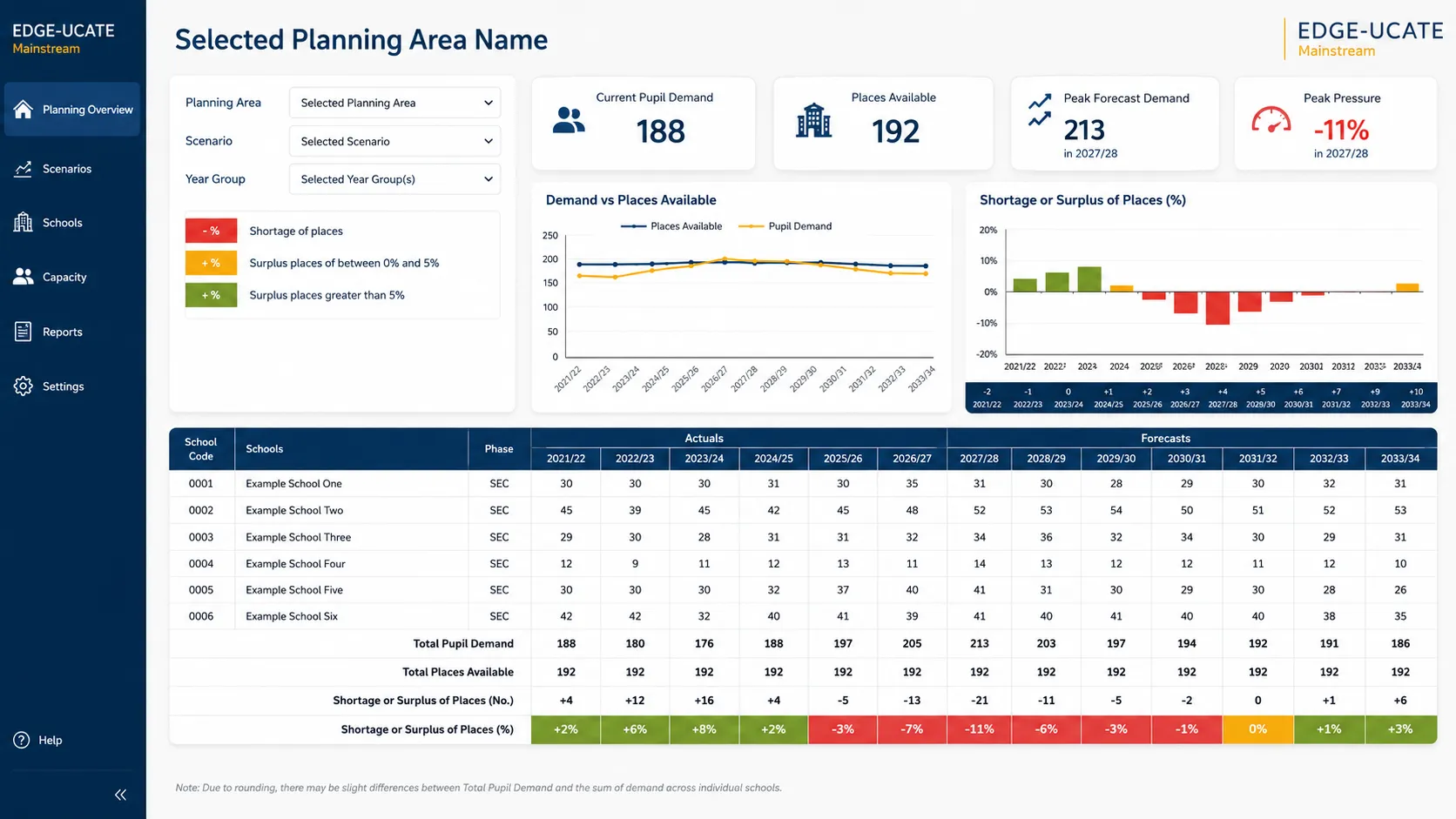Click green surplus greater than 5% swatch

(x=211, y=295)
